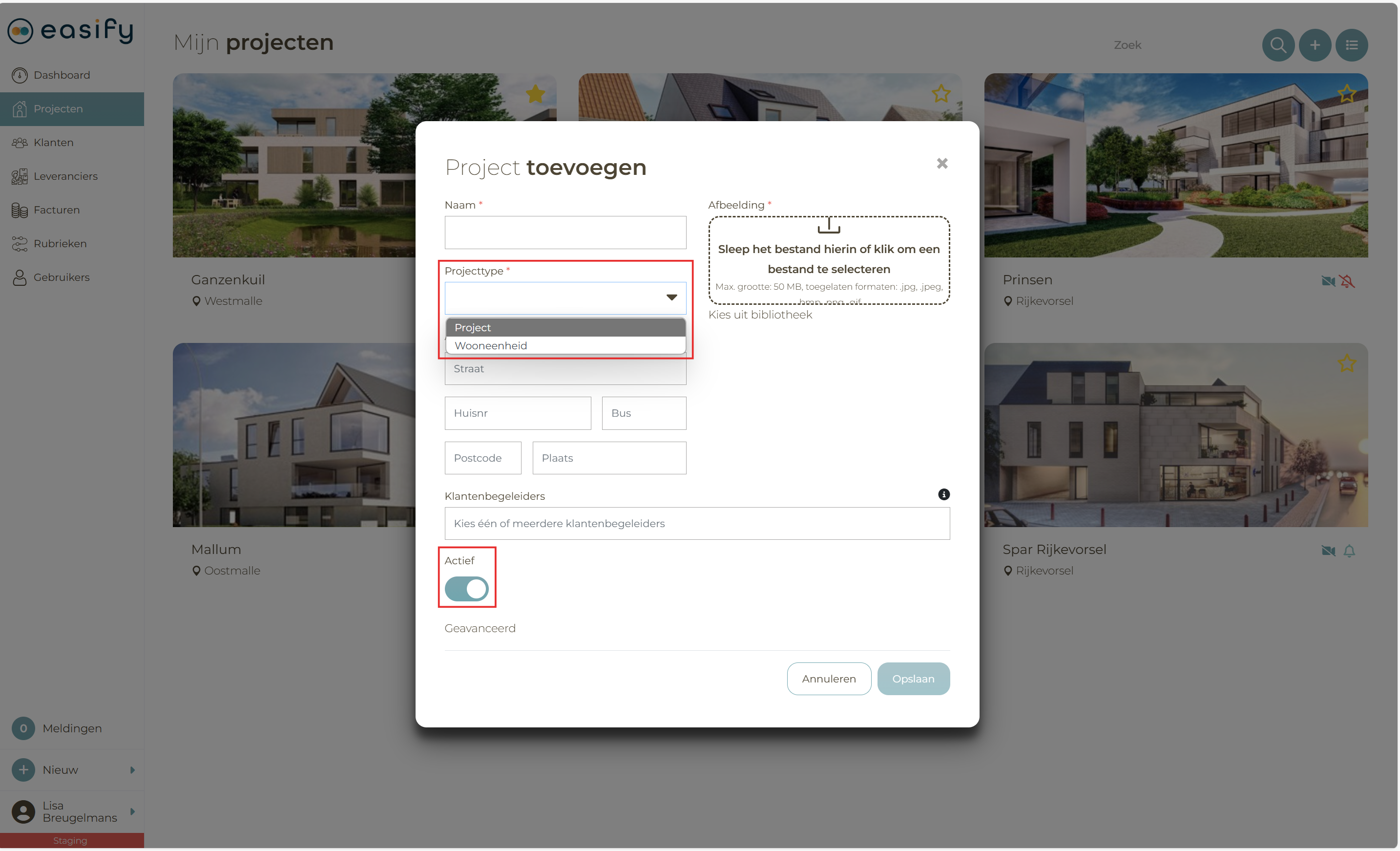Click Spar Rijkevorsel bell icon
The width and height of the screenshot is (1400, 851).
1349,550
